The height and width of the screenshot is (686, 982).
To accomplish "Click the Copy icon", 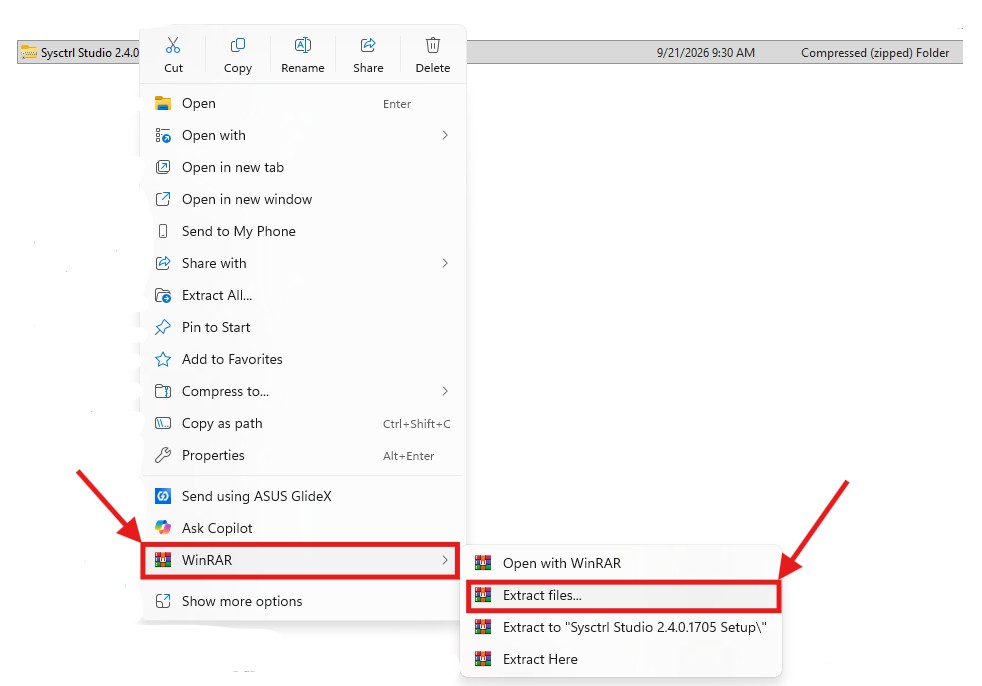I will click(x=238, y=45).
